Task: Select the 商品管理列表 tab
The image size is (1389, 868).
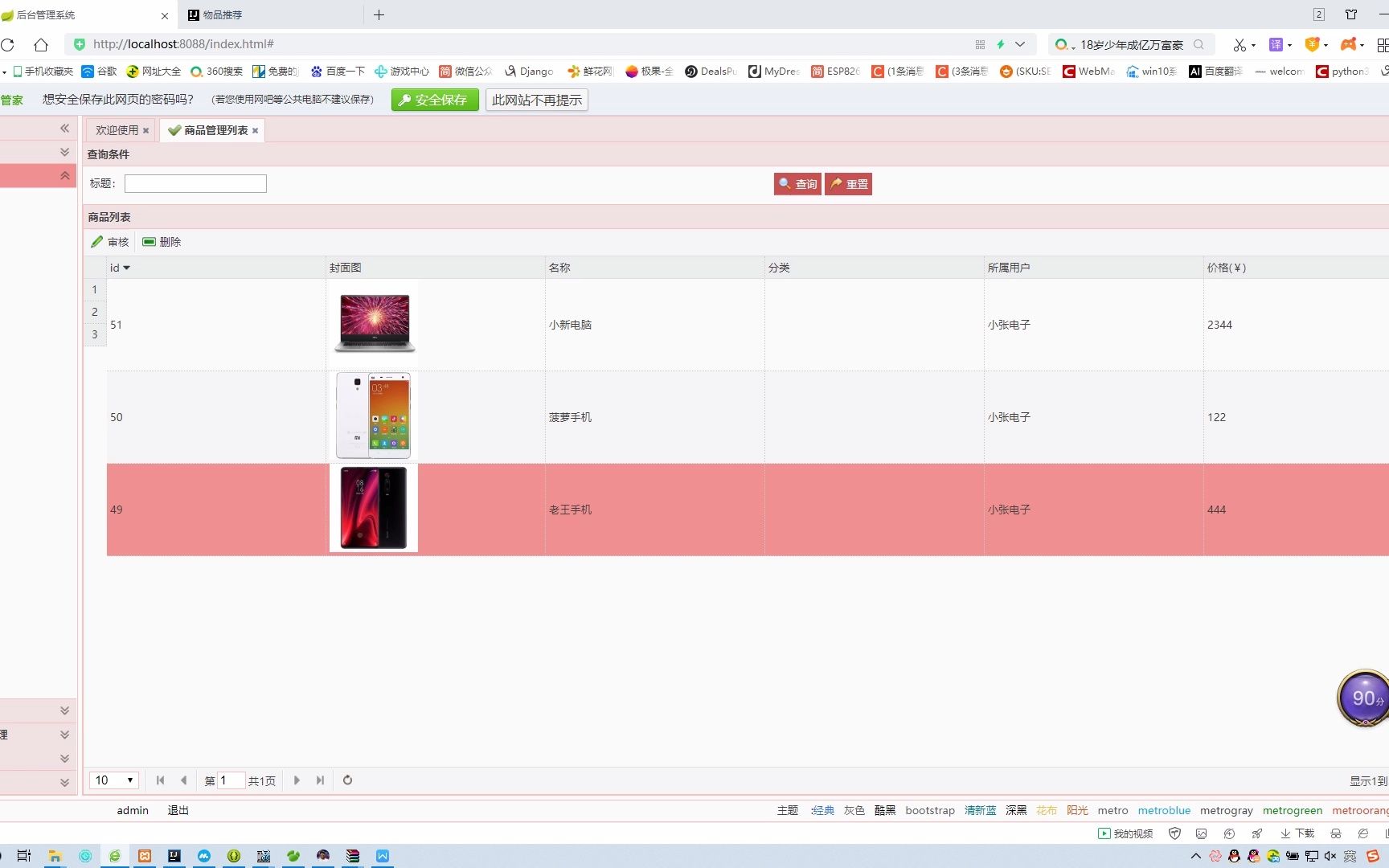Action: pyautogui.click(x=212, y=129)
